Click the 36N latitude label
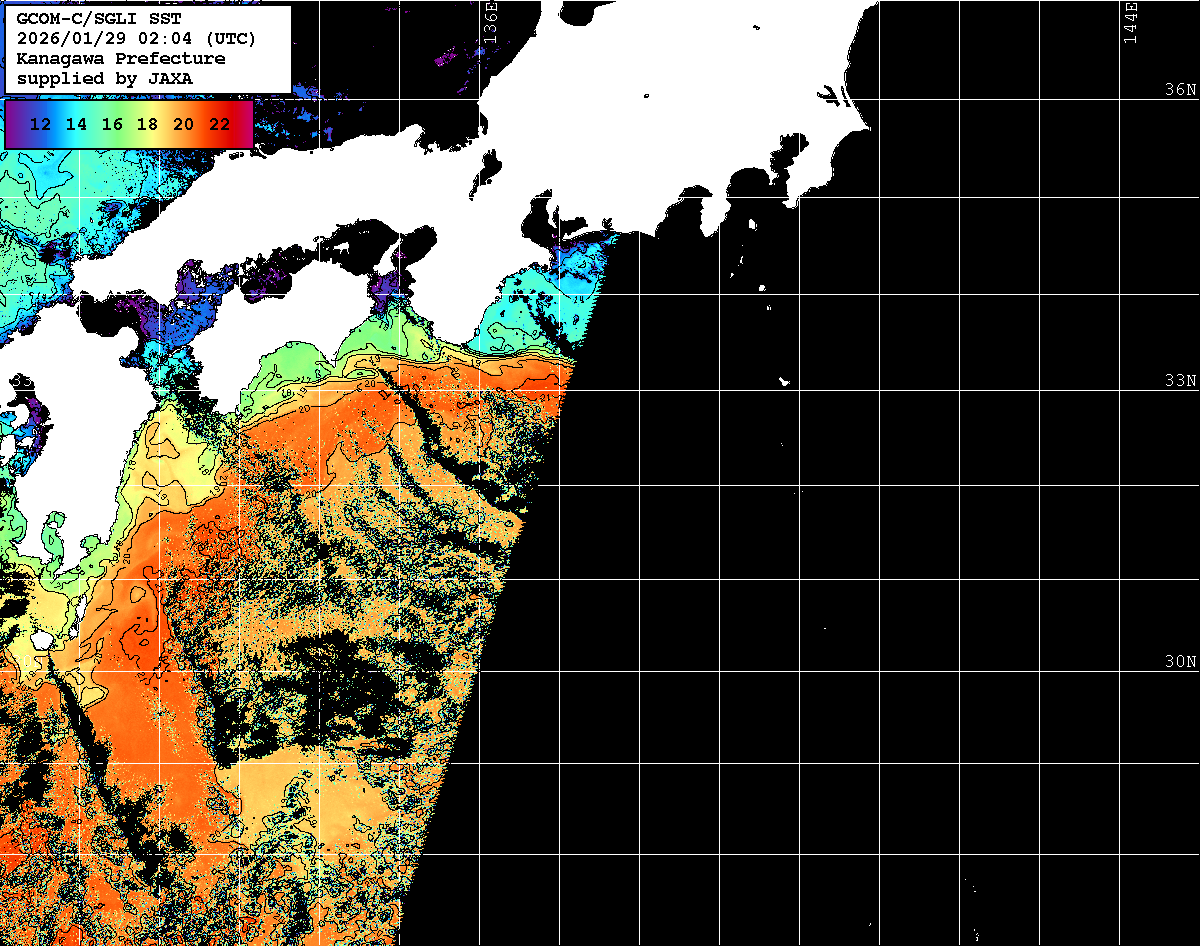The height and width of the screenshot is (946, 1200). coord(1179,89)
